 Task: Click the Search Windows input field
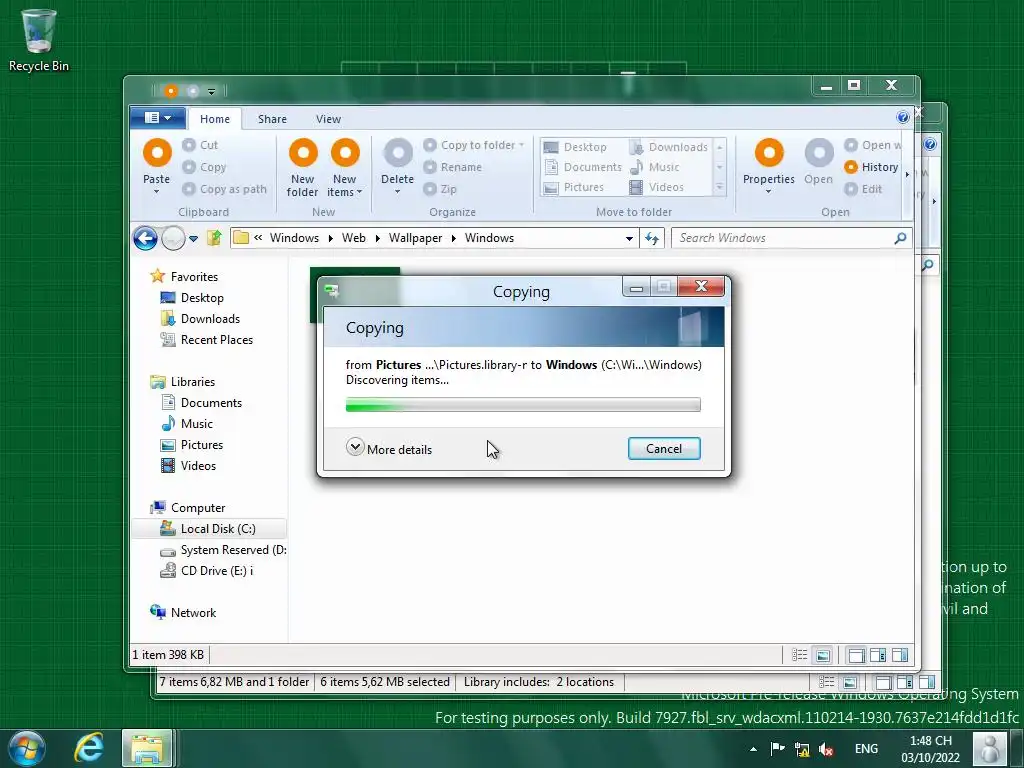tap(784, 238)
